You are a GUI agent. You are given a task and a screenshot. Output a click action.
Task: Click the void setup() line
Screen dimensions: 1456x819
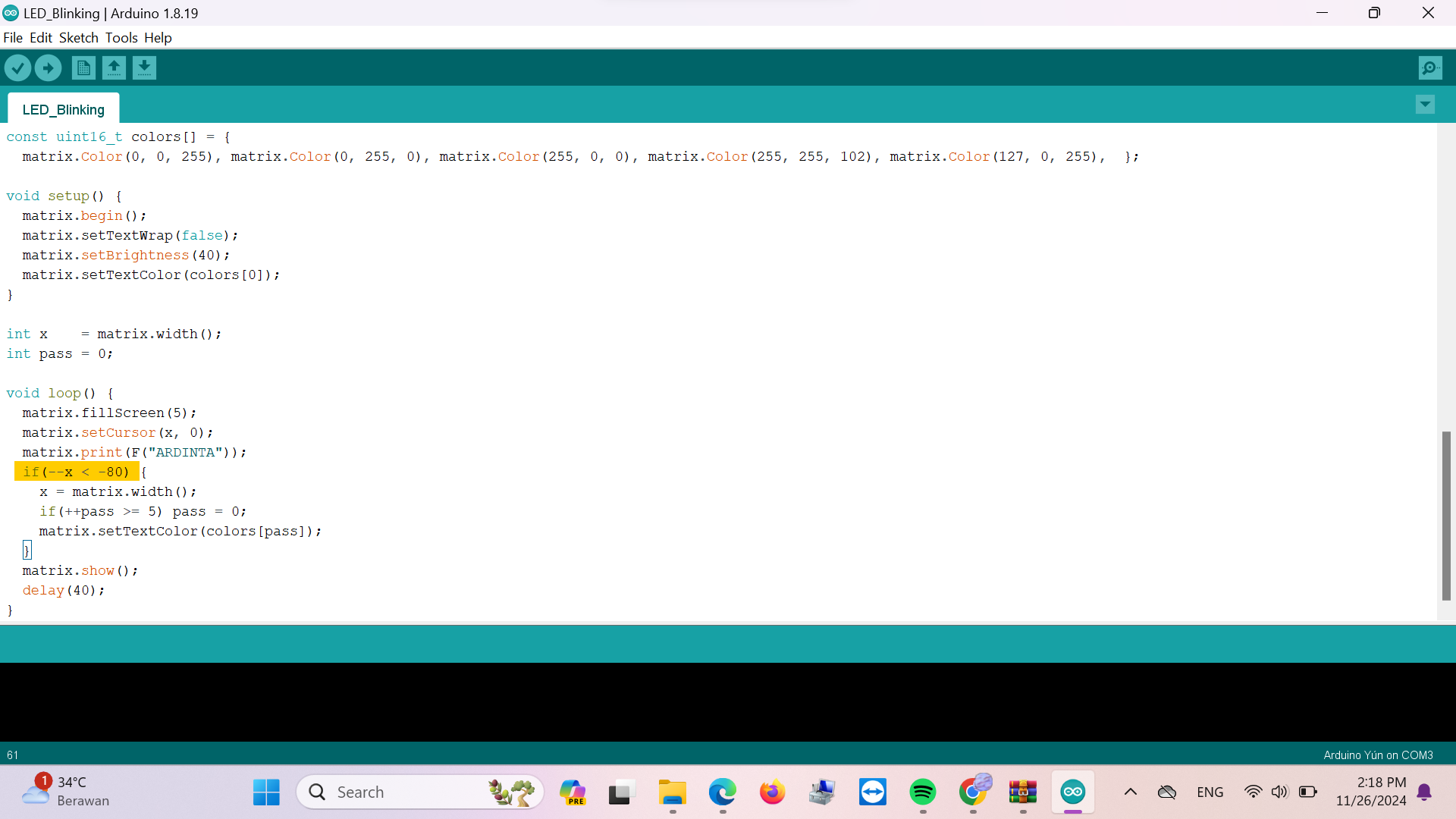click(64, 196)
